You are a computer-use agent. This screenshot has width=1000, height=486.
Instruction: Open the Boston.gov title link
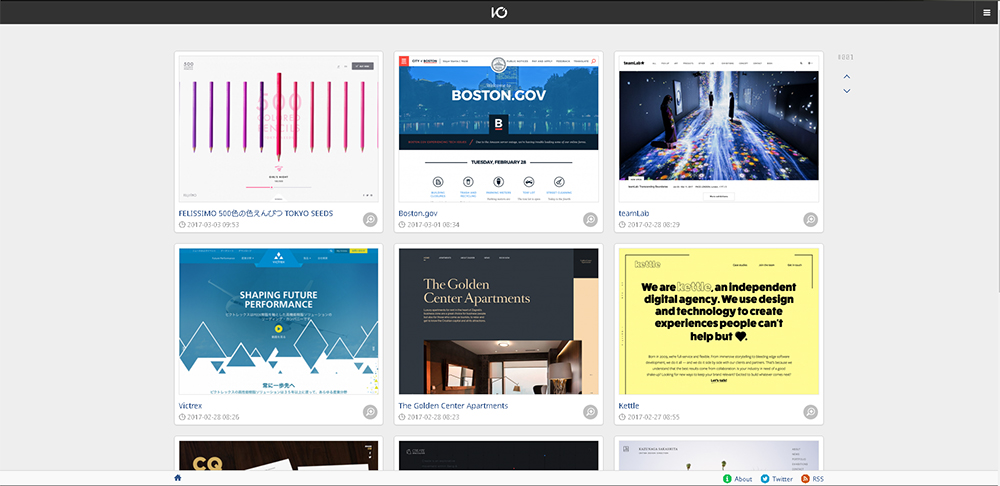418,214
